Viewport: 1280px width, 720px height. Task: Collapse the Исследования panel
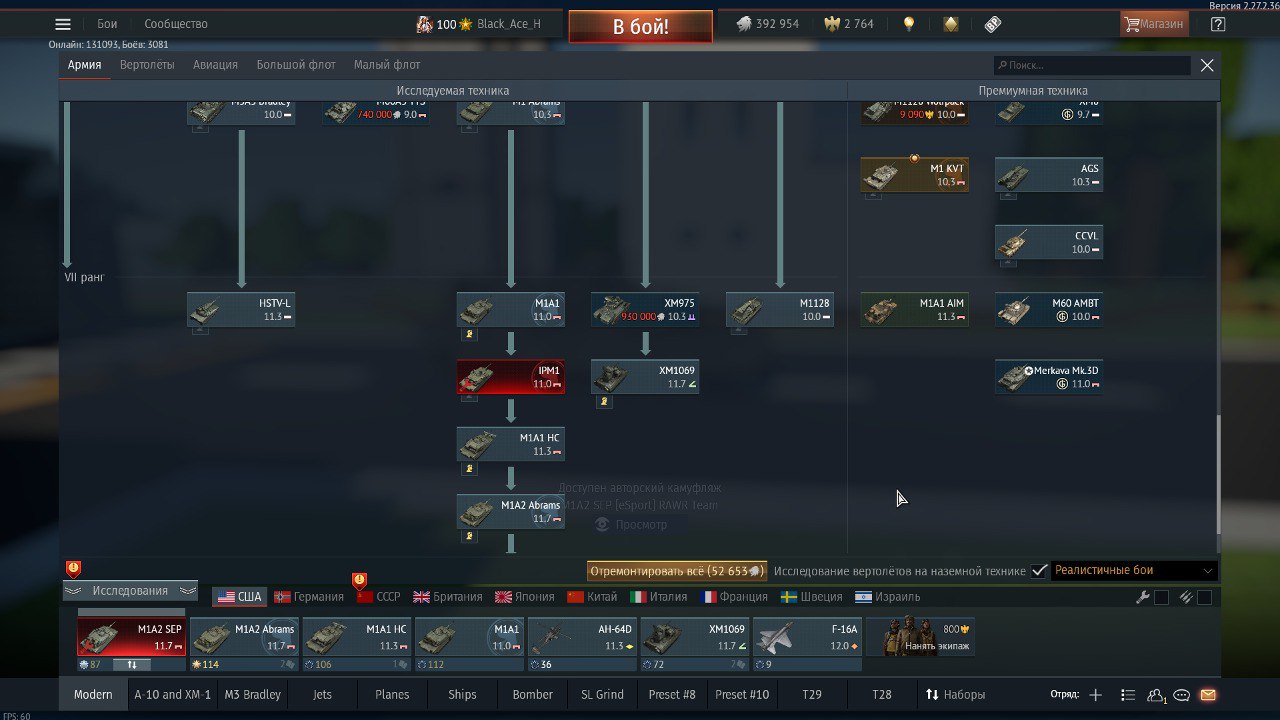coord(130,591)
